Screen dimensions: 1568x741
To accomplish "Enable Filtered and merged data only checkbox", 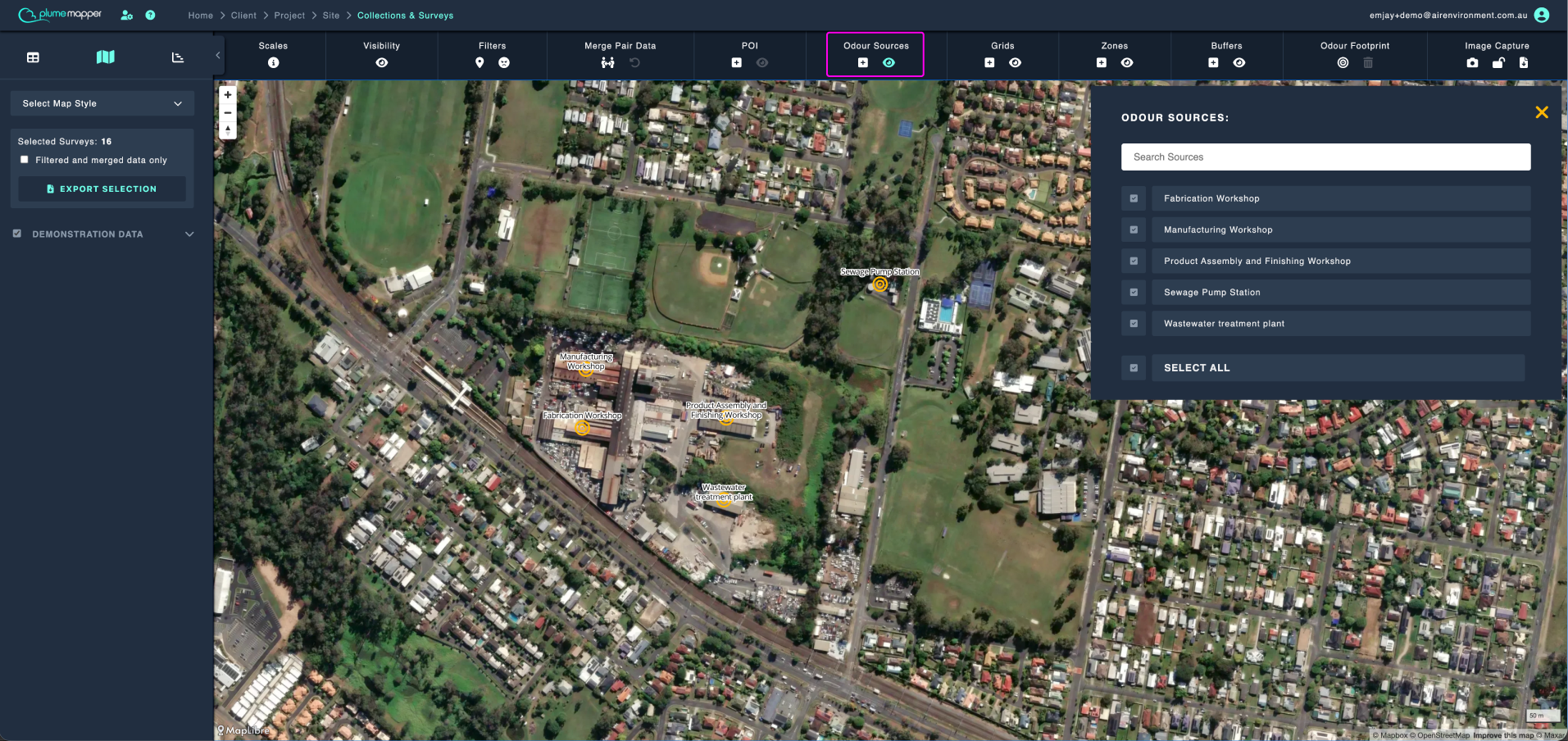I will [x=25, y=160].
